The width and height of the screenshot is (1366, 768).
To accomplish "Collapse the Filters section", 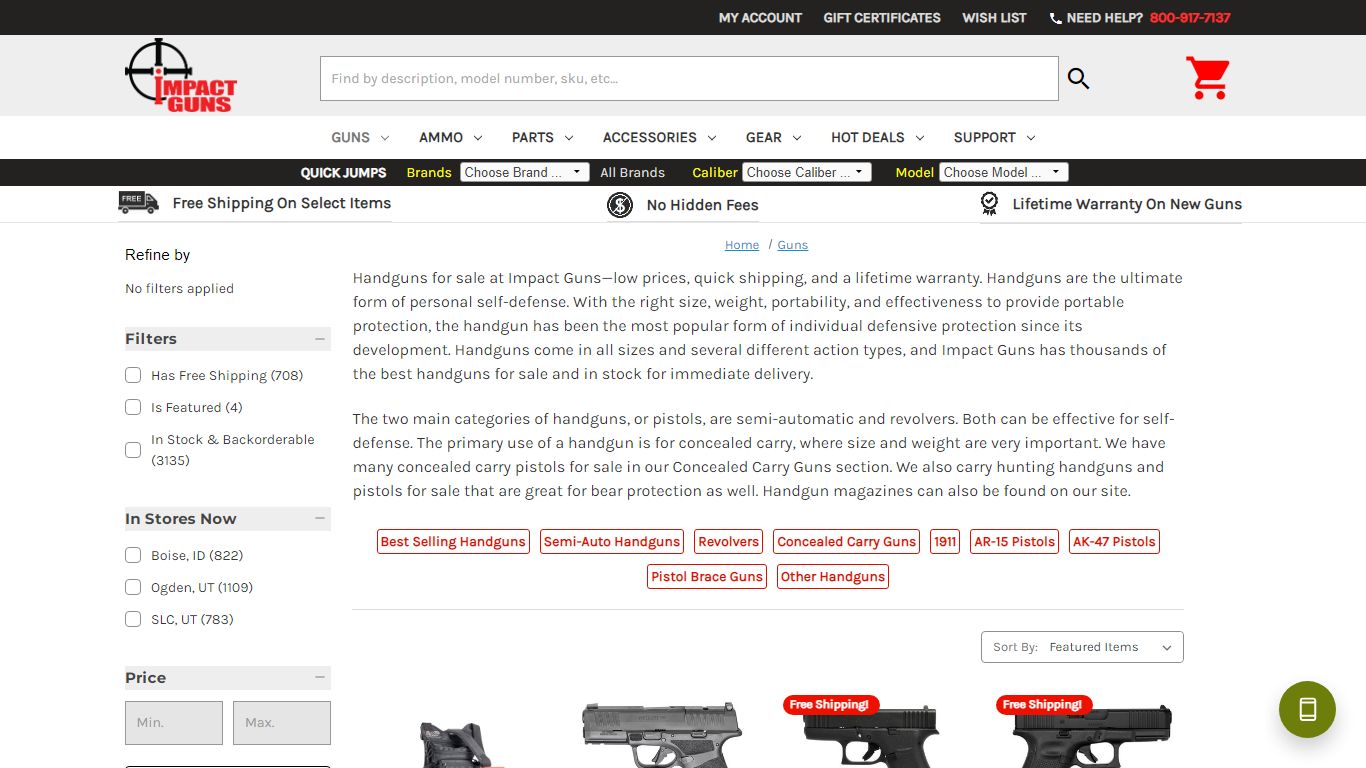I will pos(320,339).
